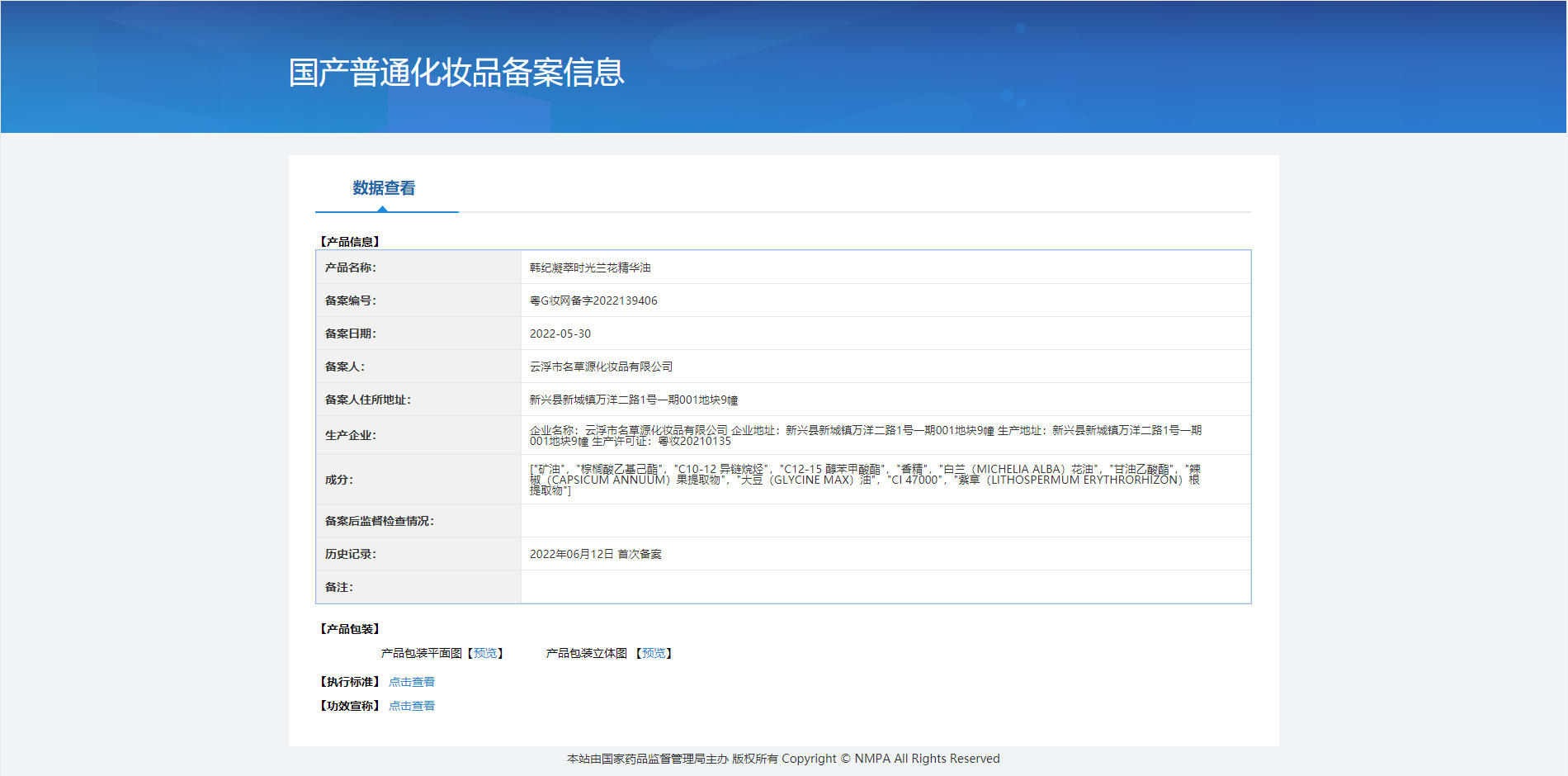Click the 生产企业 row label
1568x776 pixels.
coord(350,435)
